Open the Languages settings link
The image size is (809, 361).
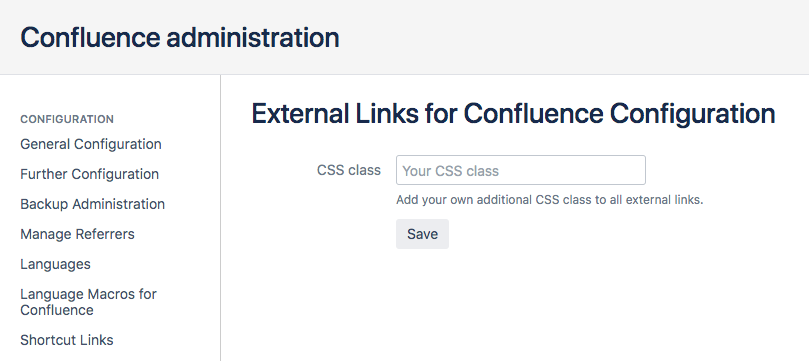point(55,264)
